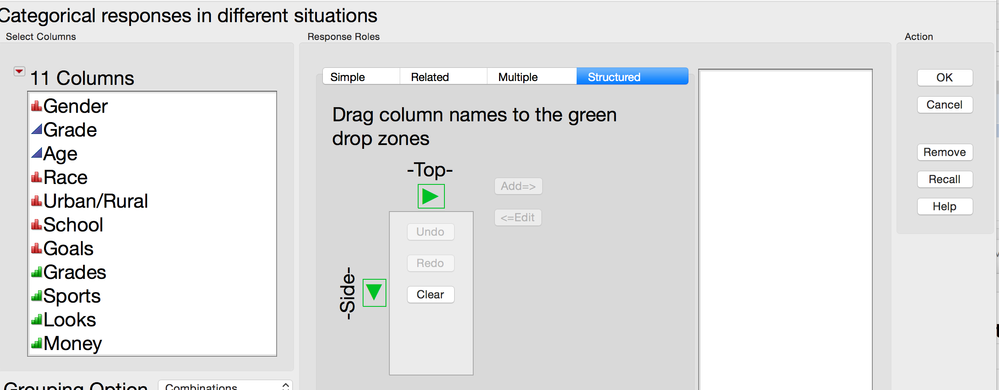Switch to the Multiple tab
Screen dimensions: 999x390
tap(532, 76)
